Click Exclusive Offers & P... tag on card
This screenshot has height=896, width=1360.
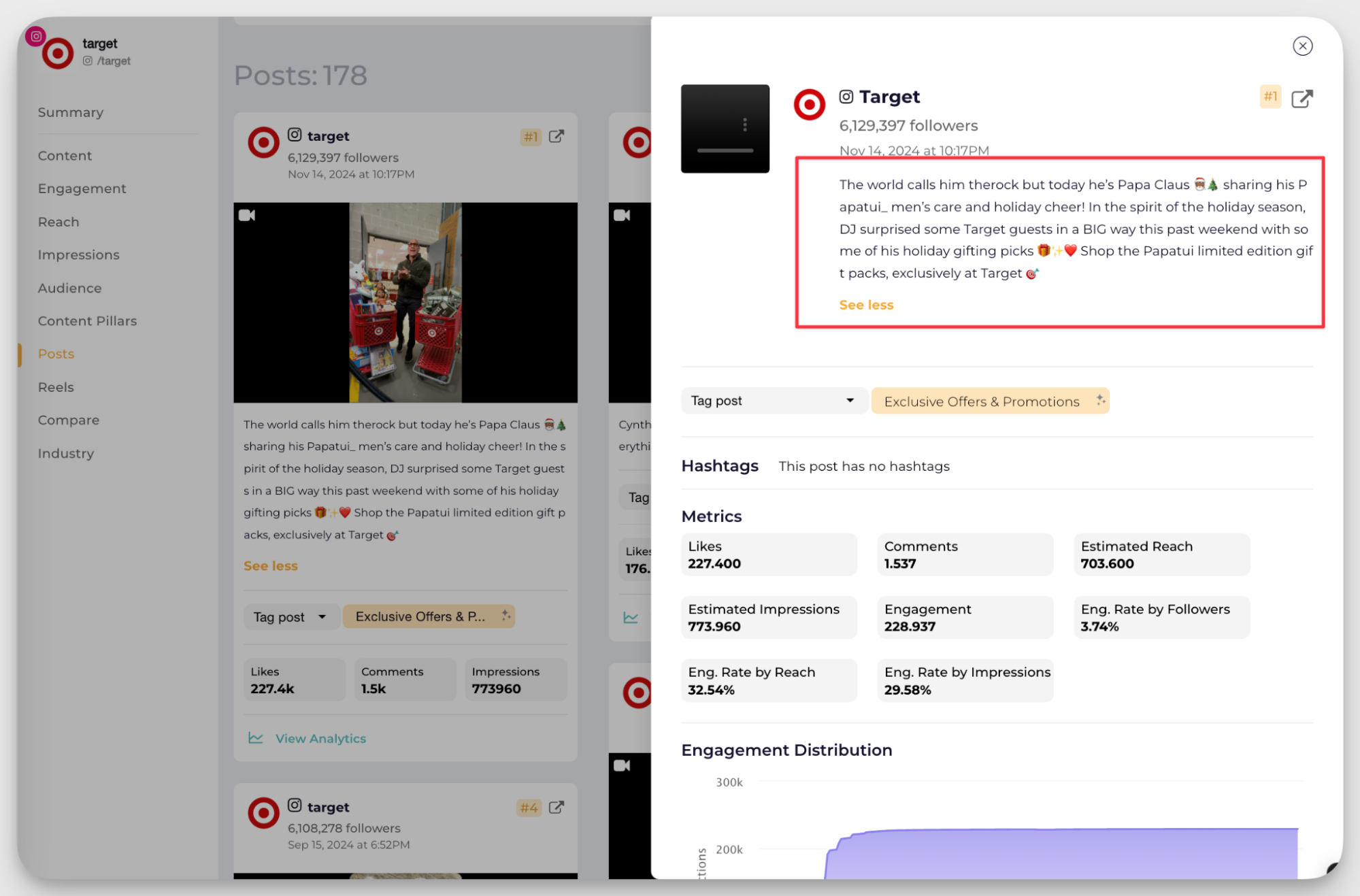429,616
